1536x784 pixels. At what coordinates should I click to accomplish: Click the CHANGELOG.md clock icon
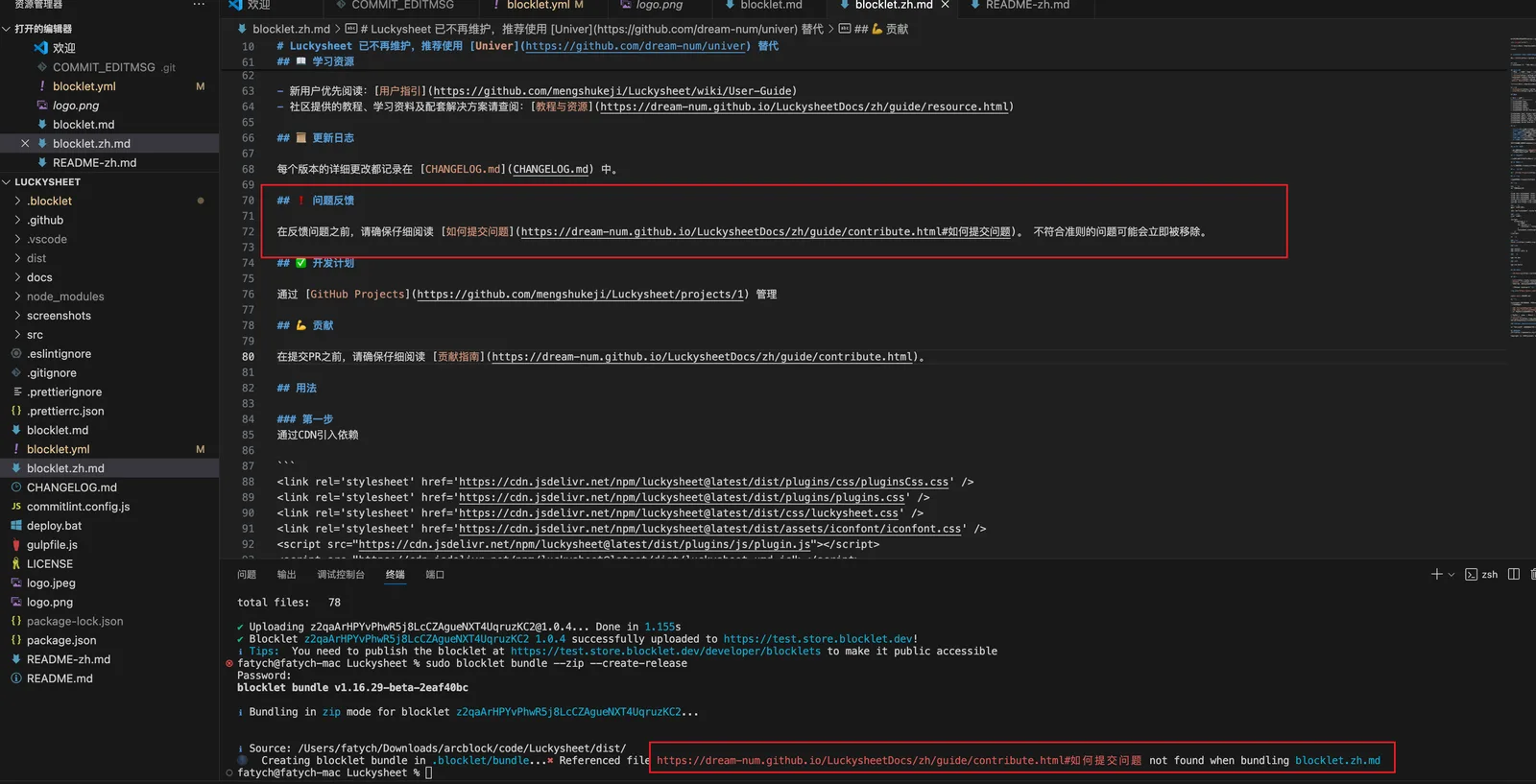(16, 487)
